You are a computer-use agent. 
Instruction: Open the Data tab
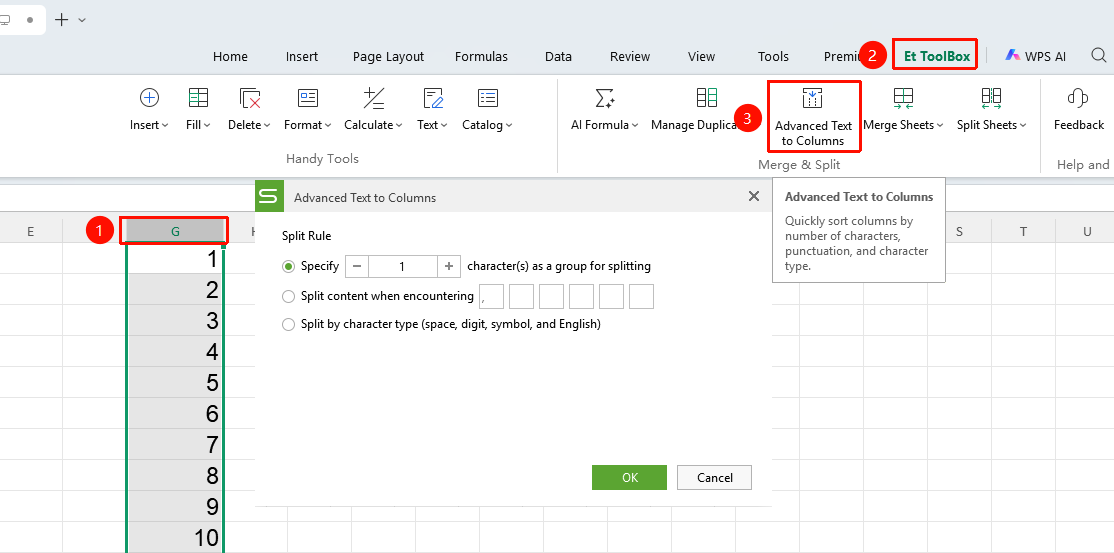pyautogui.click(x=558, y=57)
